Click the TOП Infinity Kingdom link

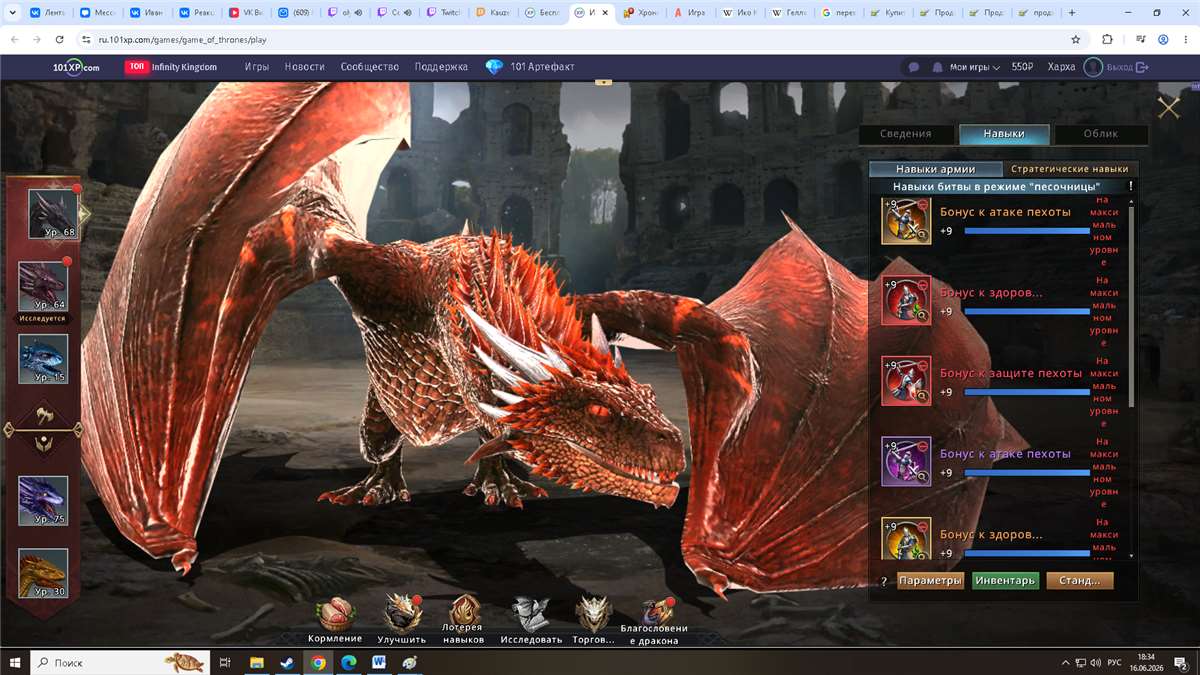[x=171, y=67]
